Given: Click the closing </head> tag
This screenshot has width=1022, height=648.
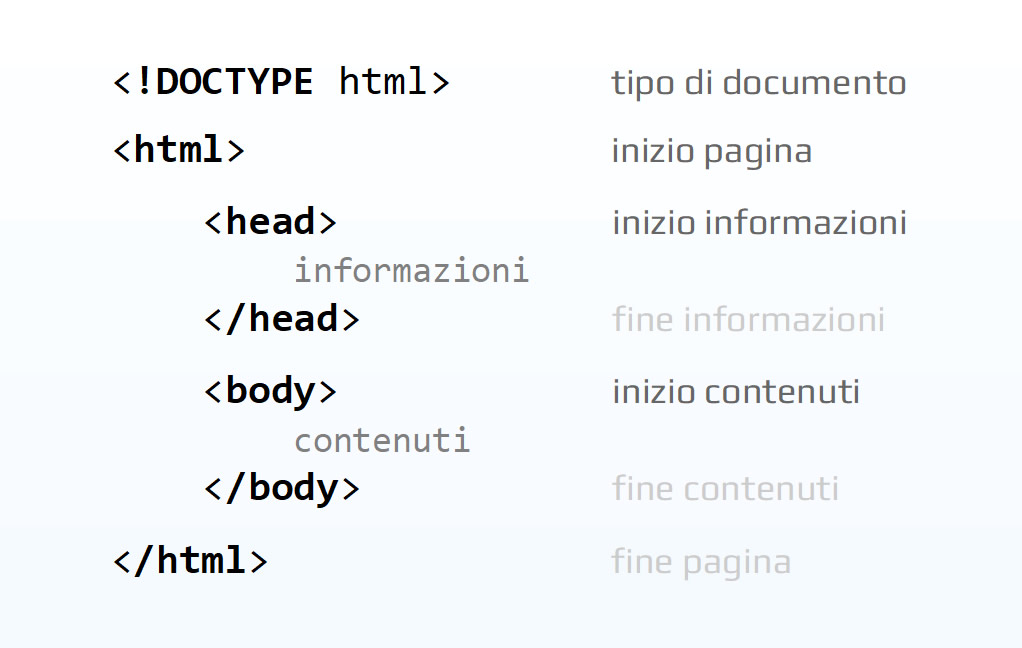Looking at the screenshot, I should click(x=282, y=319).
